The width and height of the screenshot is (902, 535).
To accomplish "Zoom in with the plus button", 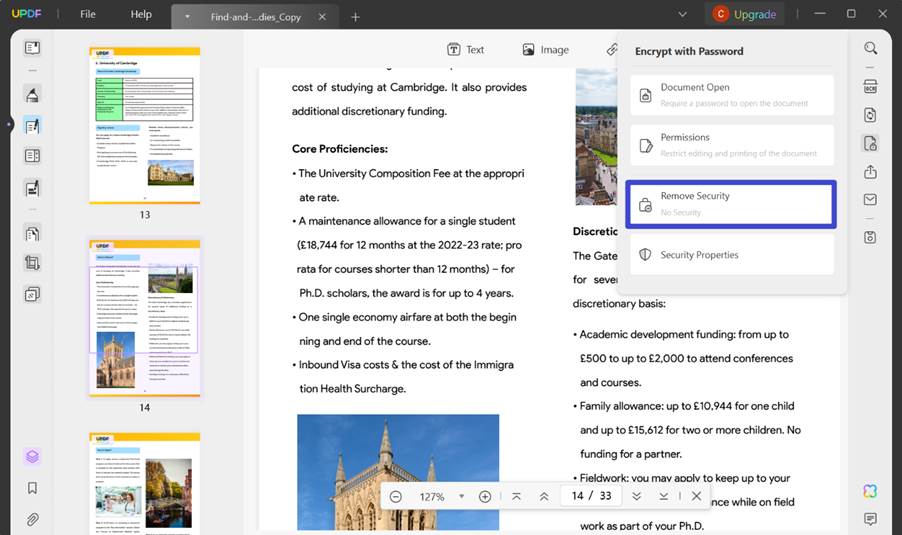I will point(485,497).
